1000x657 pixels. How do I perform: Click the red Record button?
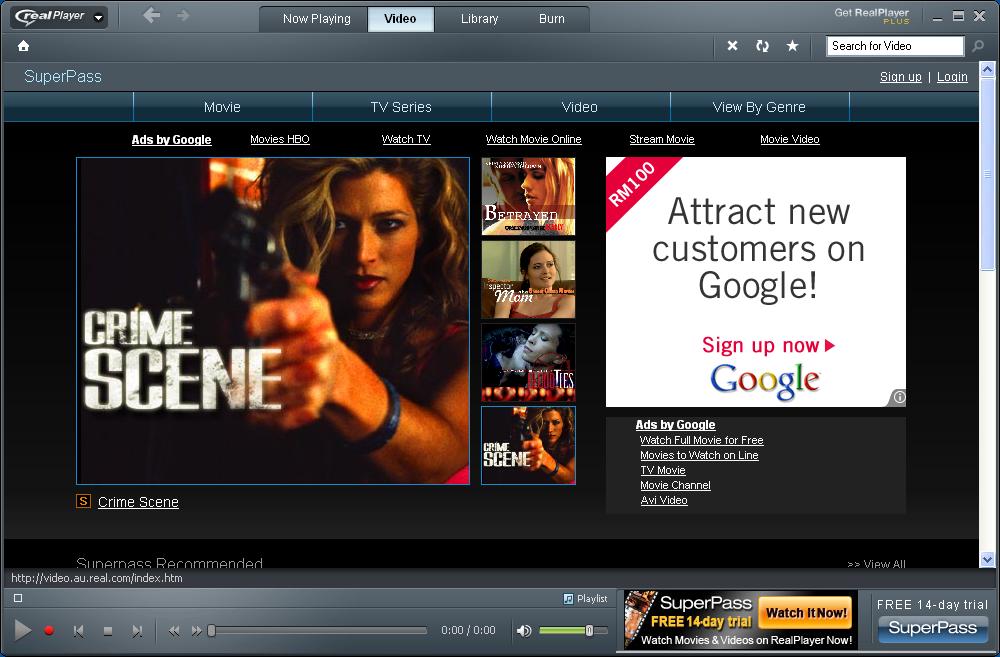tap(49, 631)
